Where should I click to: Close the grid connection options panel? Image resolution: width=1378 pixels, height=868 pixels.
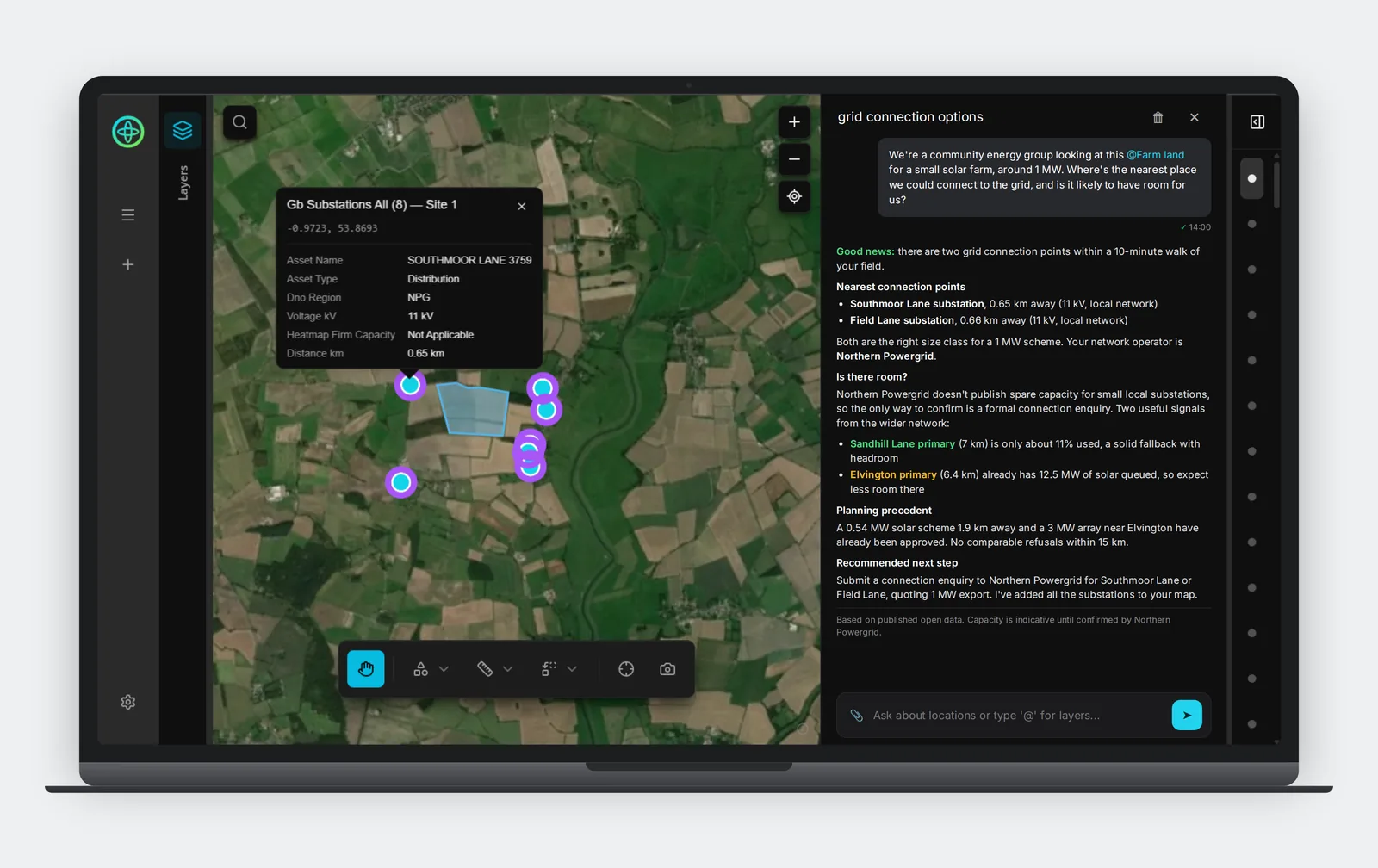tap(1195, 117)
